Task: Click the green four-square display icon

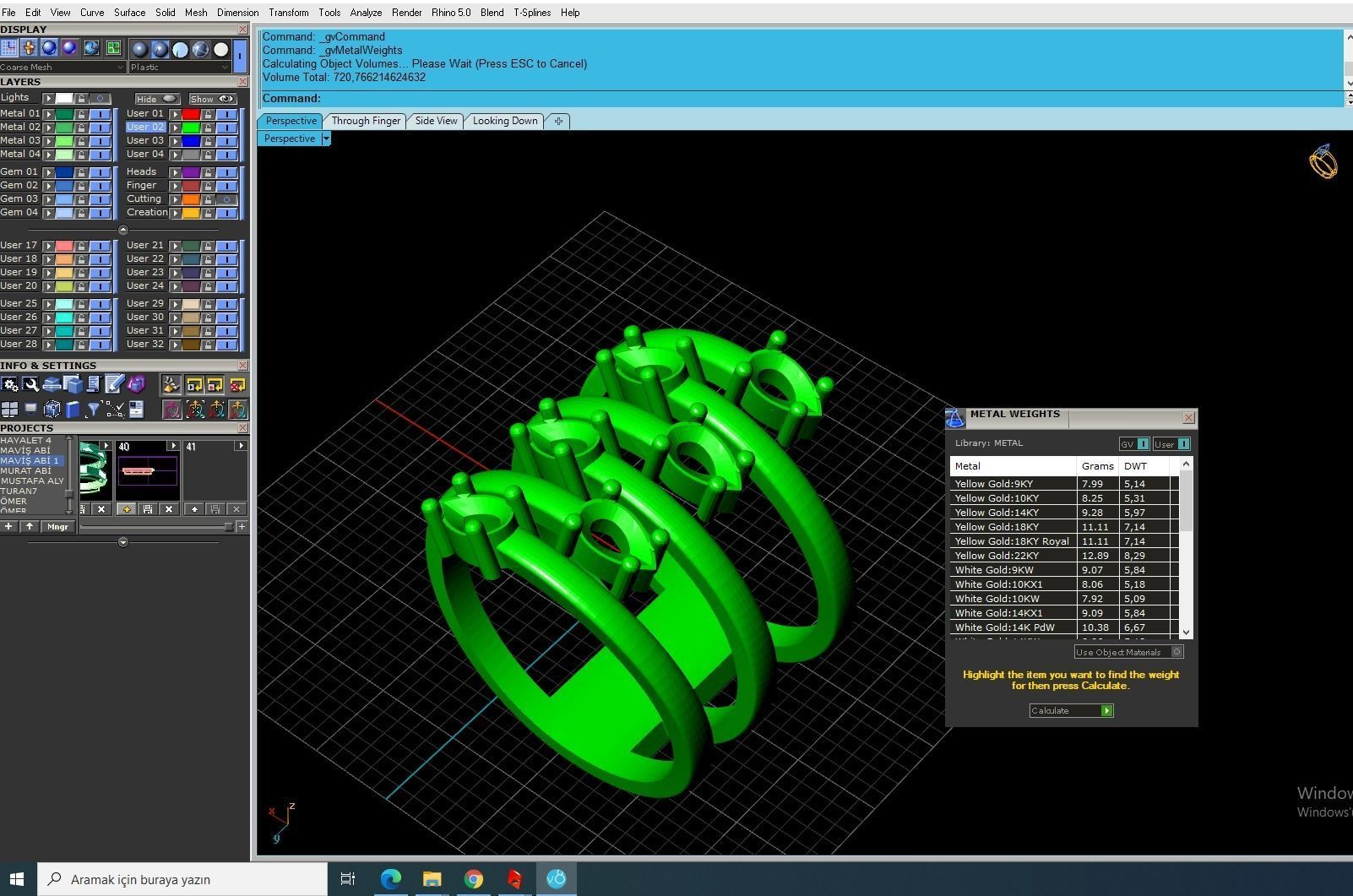Action: click(x=112, y=48)
